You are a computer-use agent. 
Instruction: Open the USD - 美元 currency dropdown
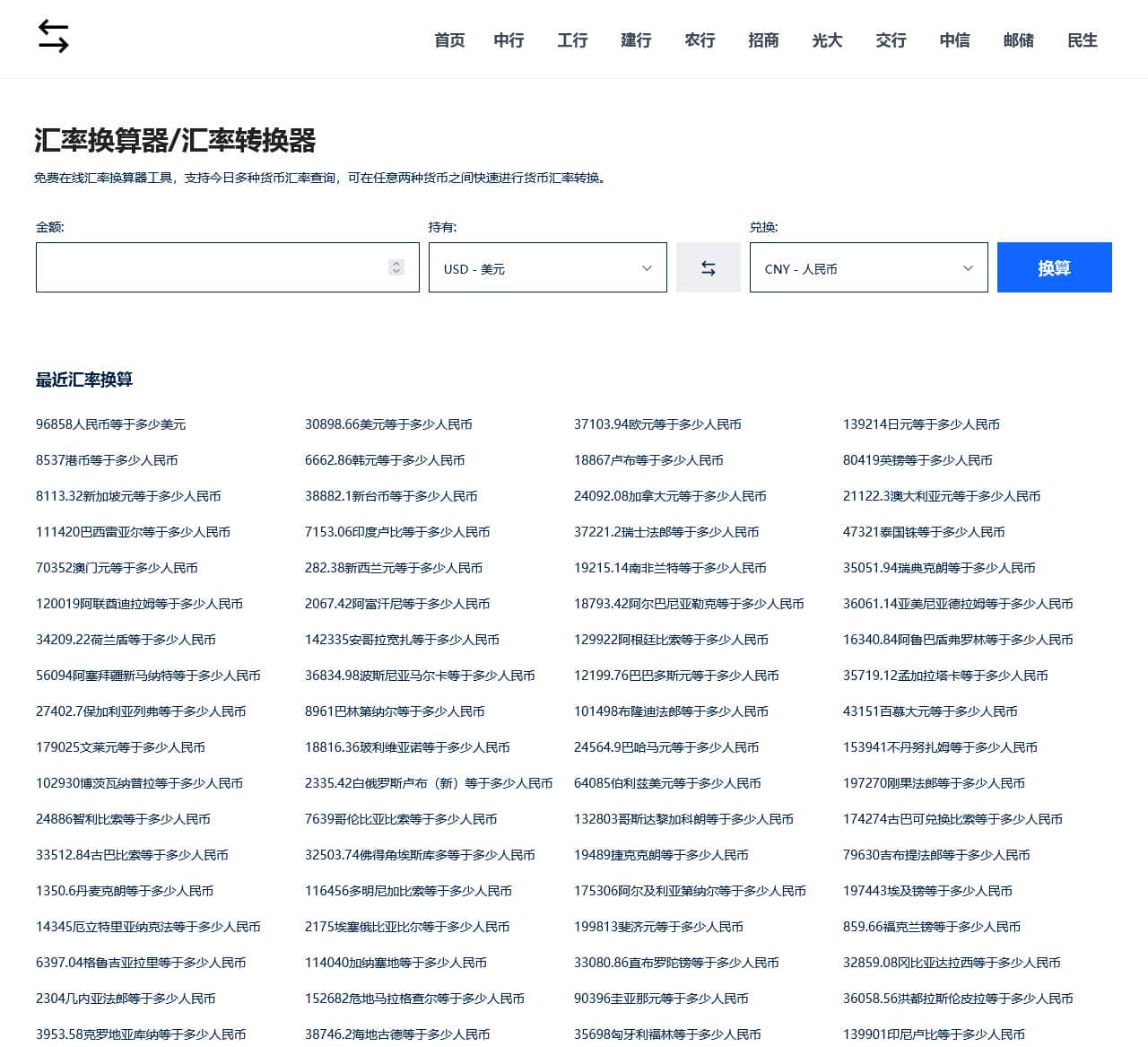point(547,267)
